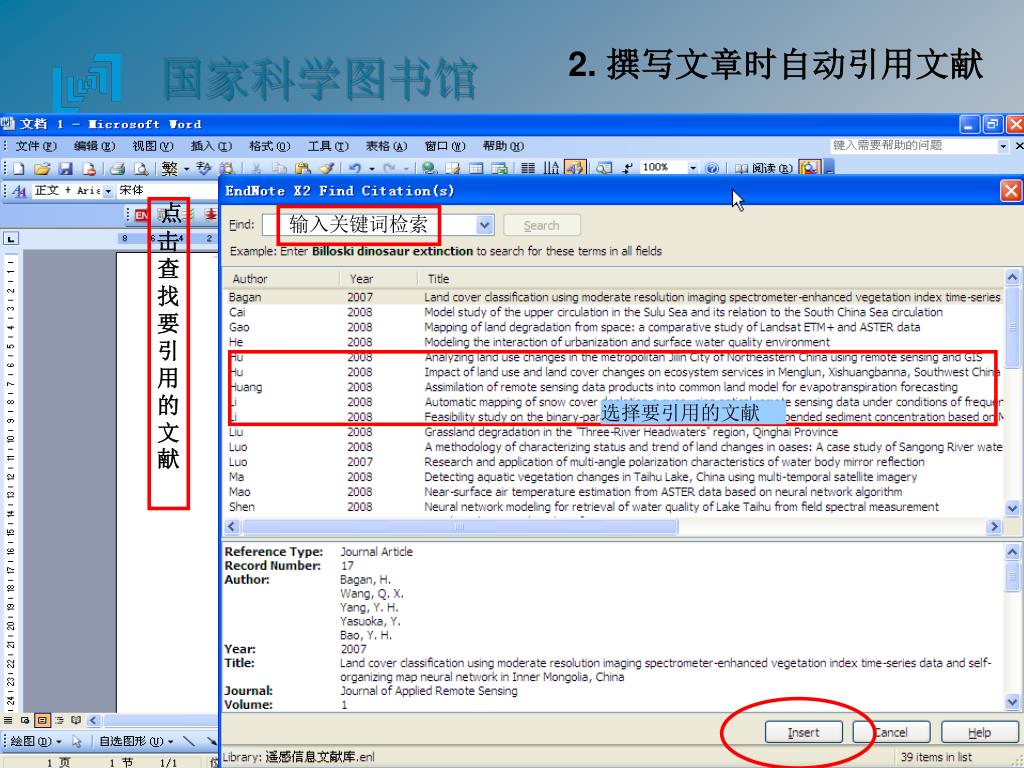The width and height of the screenshot is (1024, 768).
Task: Click the Spelling and grammar check icon
Action: coord(204,168)
